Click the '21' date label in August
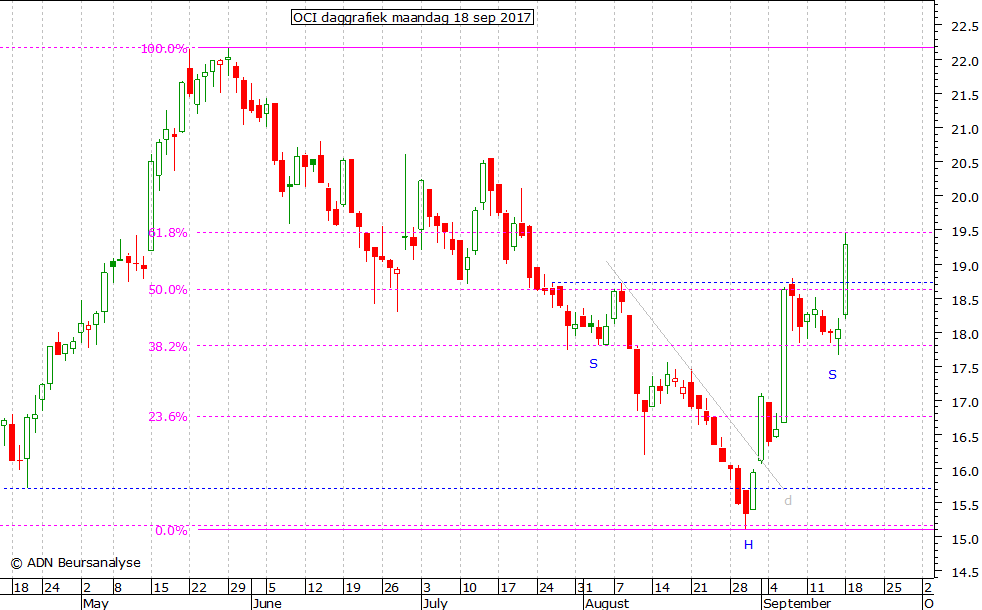982x610 pixels. (x=700, y=587)
